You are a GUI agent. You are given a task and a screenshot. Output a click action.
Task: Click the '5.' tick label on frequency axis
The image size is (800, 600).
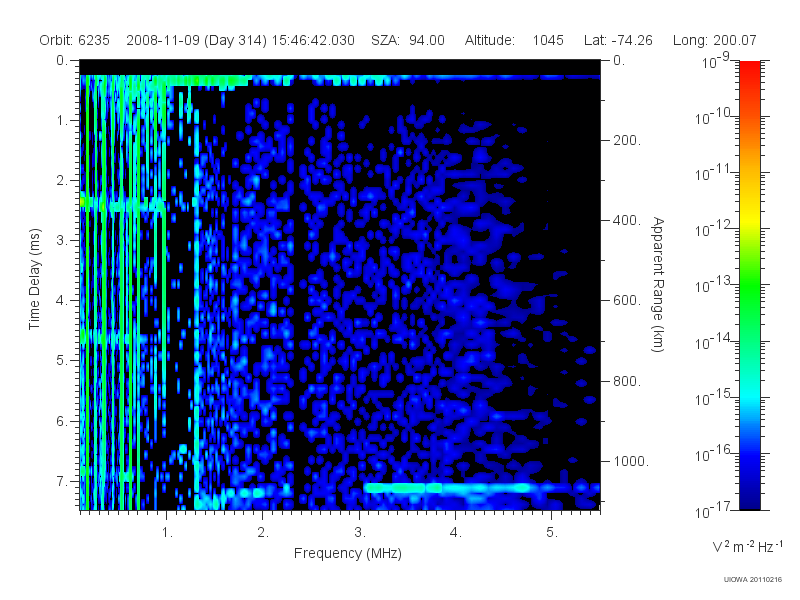[x=552, y=533]
